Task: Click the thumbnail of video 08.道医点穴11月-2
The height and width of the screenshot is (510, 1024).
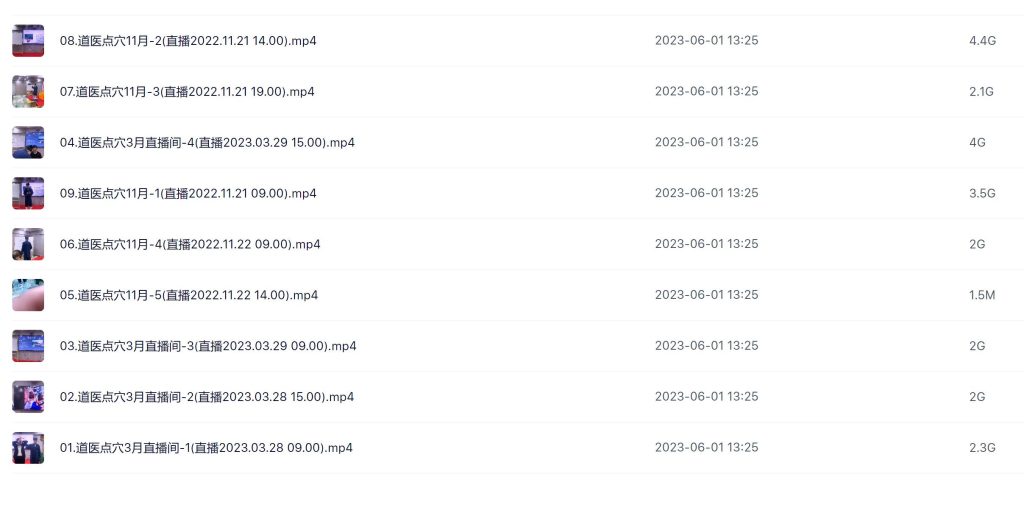Action: [28, 41]
